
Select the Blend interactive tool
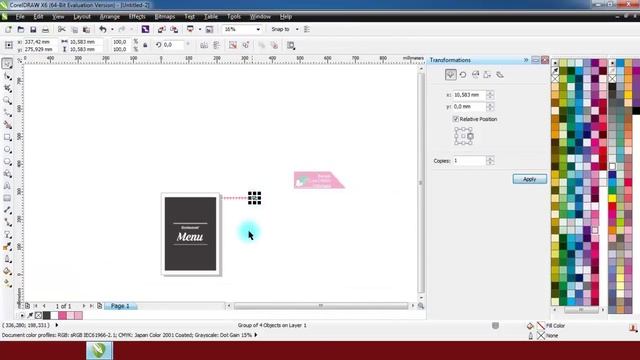(x=7, y=235)
